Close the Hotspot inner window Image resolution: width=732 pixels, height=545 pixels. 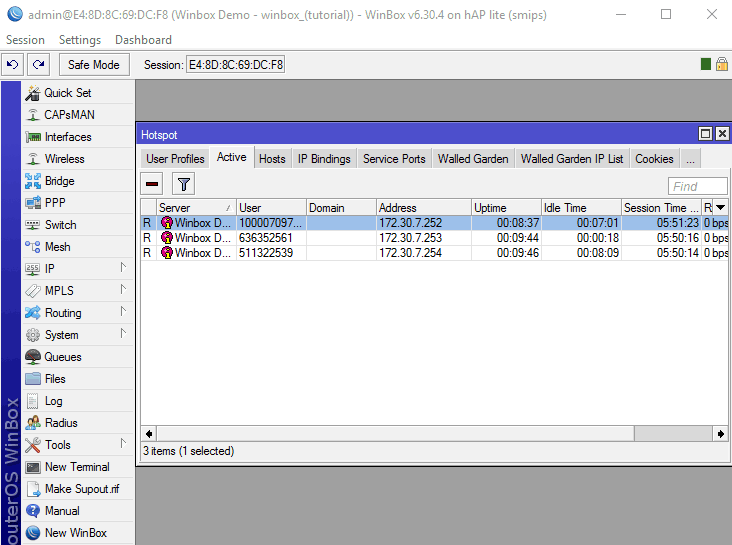(722, 134)
